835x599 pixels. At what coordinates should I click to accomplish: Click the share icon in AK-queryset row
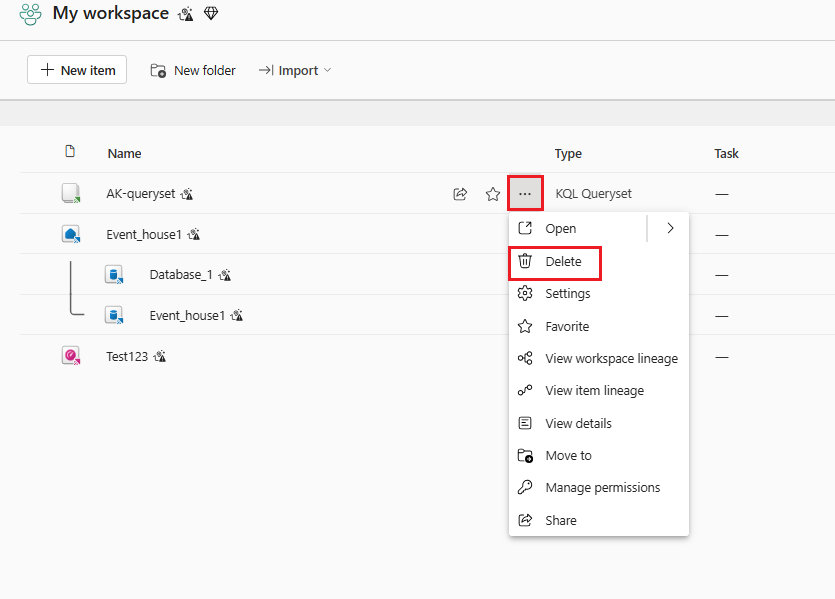coord(460,194)
